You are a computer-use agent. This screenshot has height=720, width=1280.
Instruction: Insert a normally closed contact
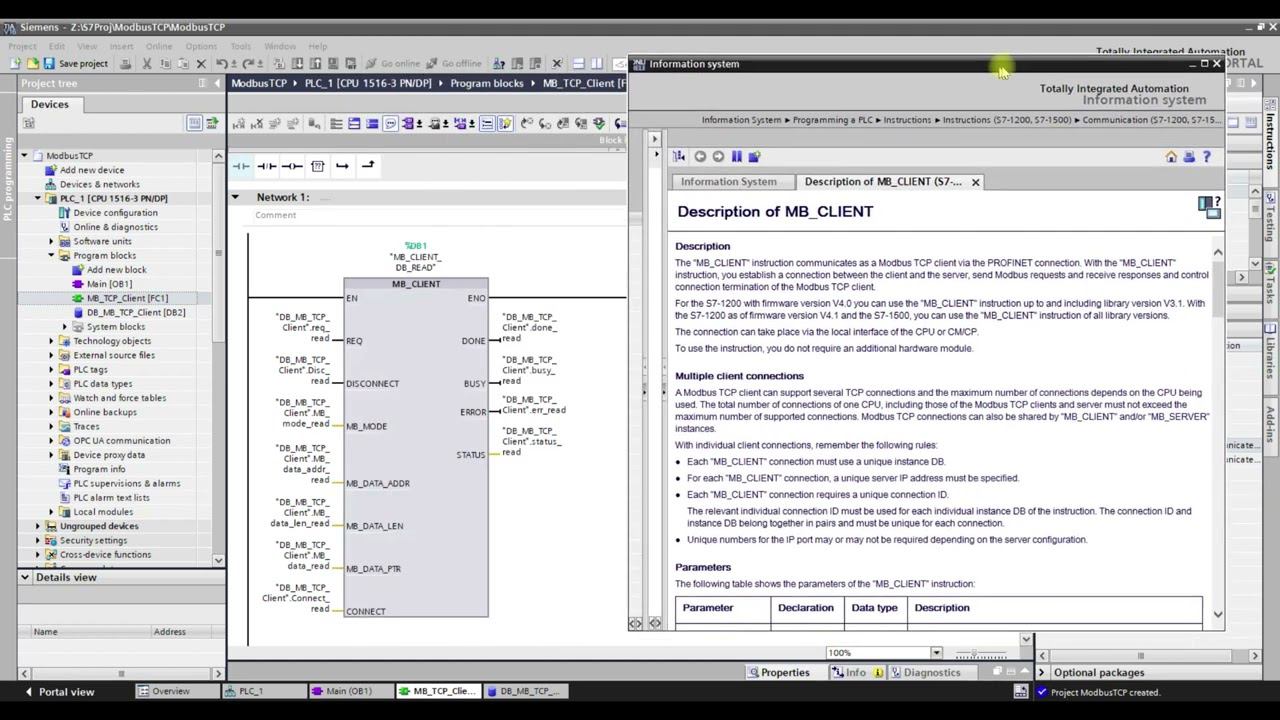[x=267, y=166]
